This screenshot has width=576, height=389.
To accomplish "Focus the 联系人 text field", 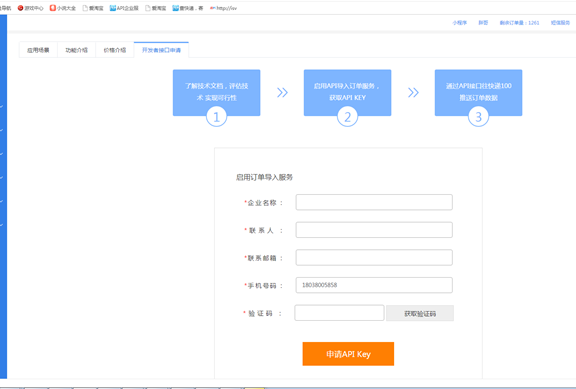I will pos(374,230).
